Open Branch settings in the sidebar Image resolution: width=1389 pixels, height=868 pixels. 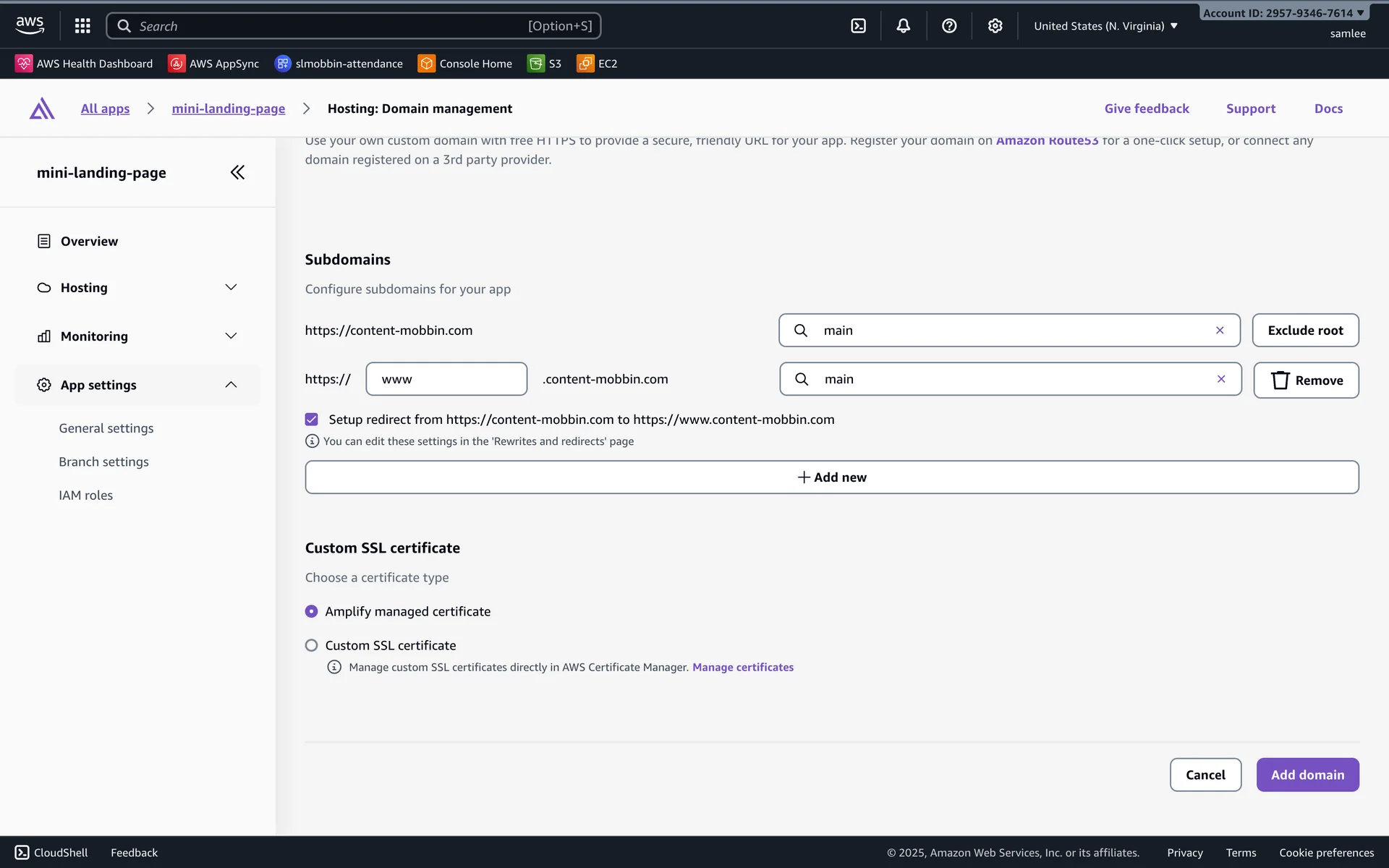point(104,461)
